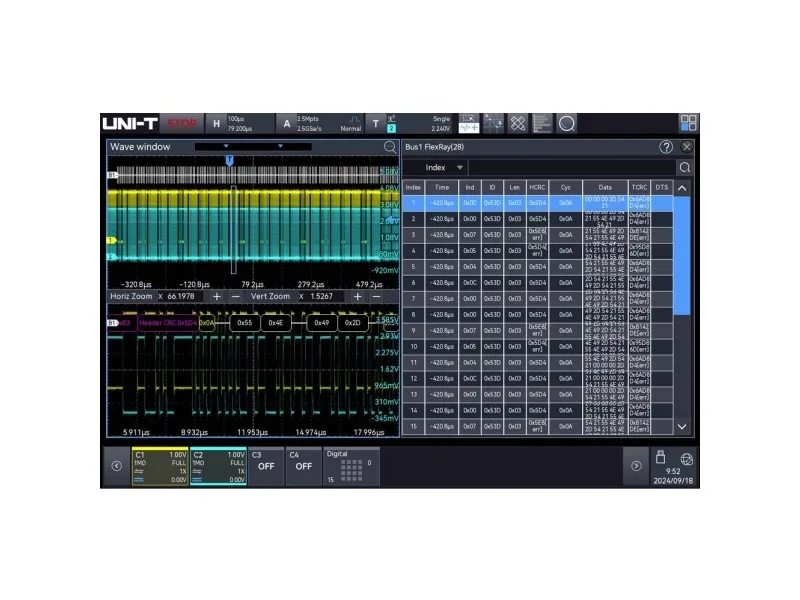Close the Bus1 FlexRay panel
The width and height of the screenshot is (800, 600).
click(687, 147)
